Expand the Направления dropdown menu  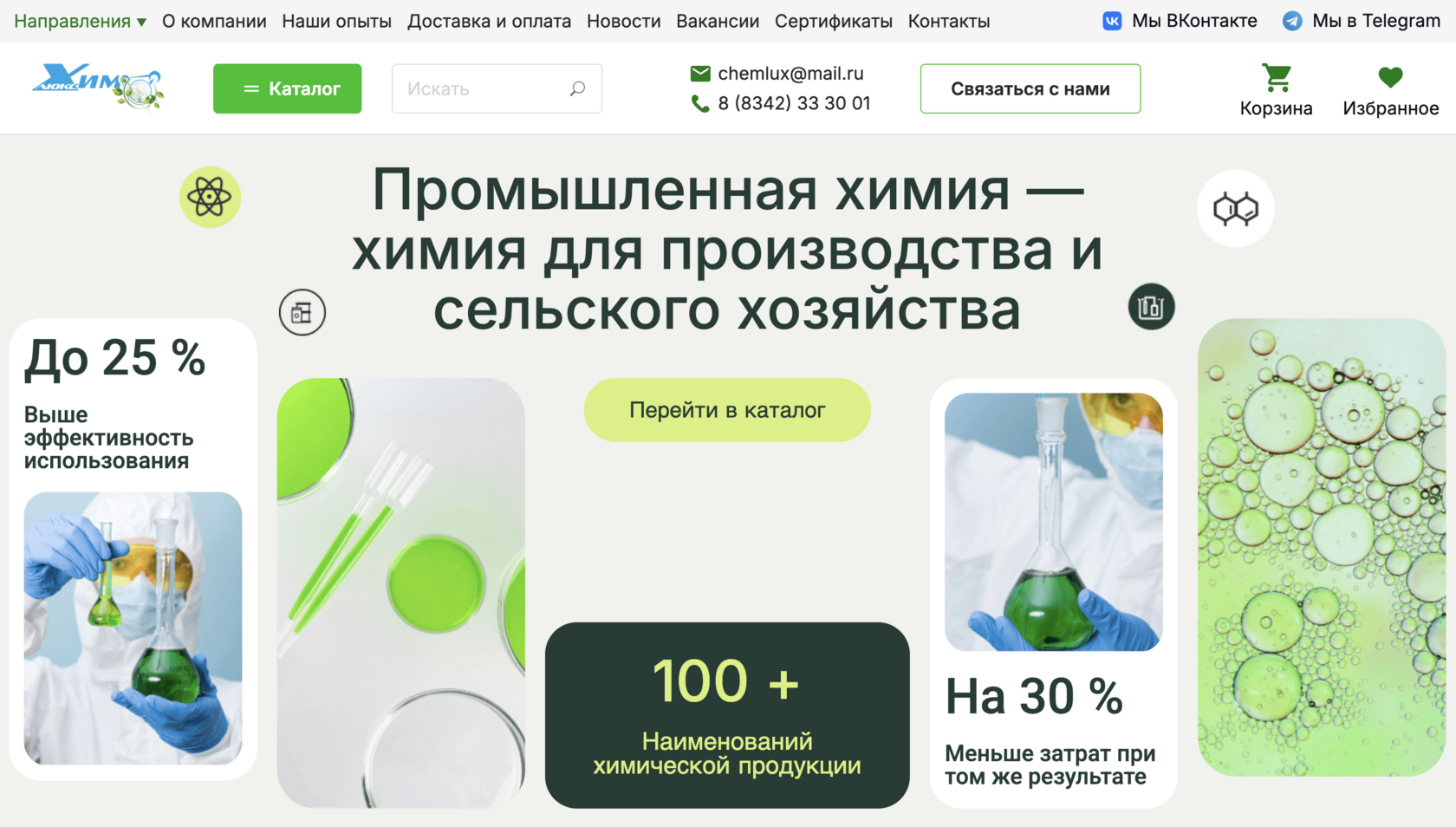tap(80, 21)
